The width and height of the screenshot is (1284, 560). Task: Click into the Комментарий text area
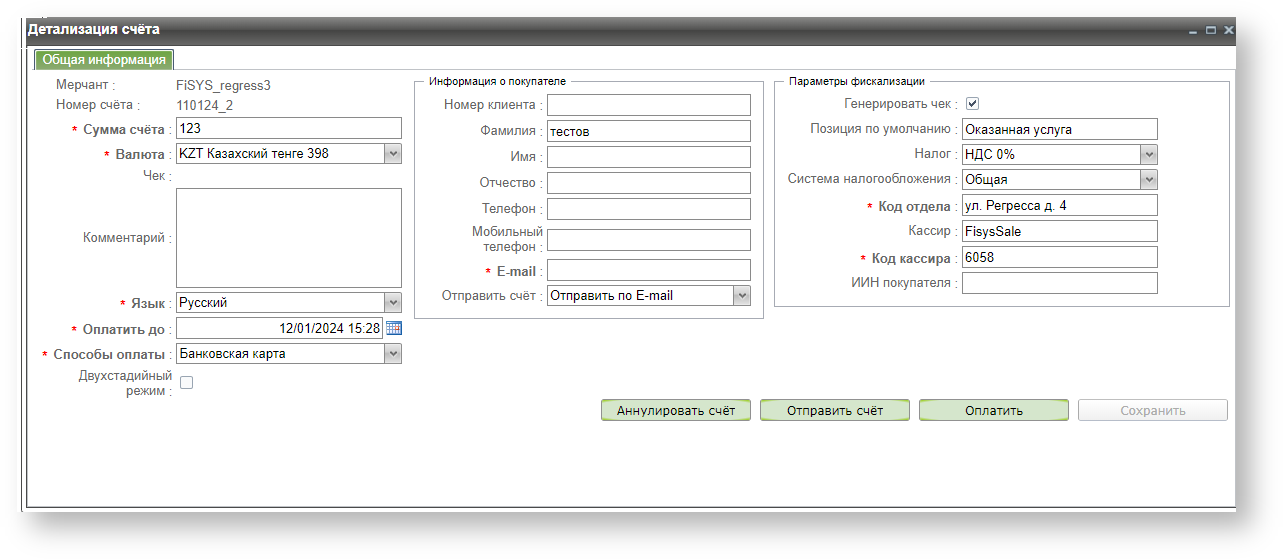288,238
